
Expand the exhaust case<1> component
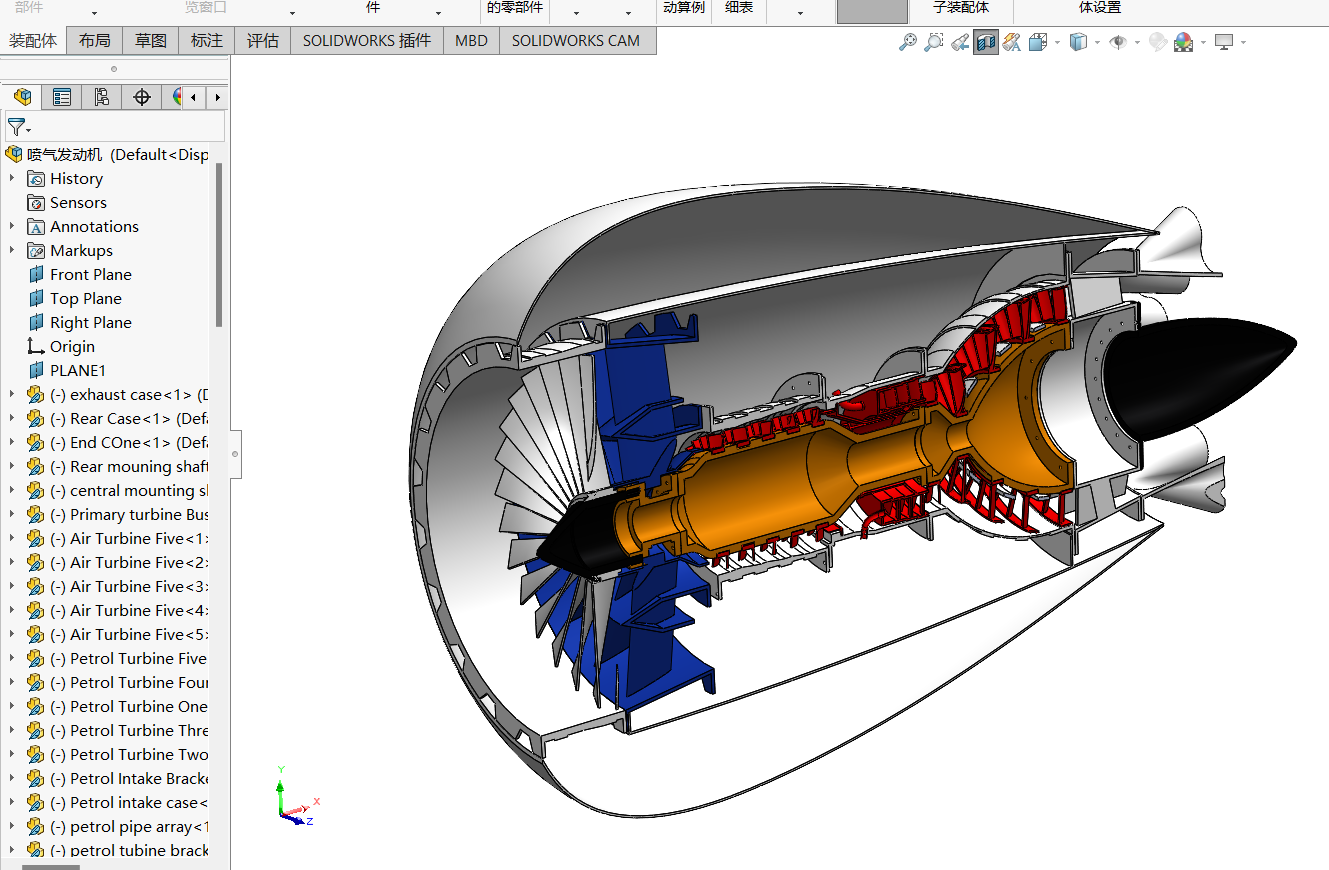(x=12, y=394)
